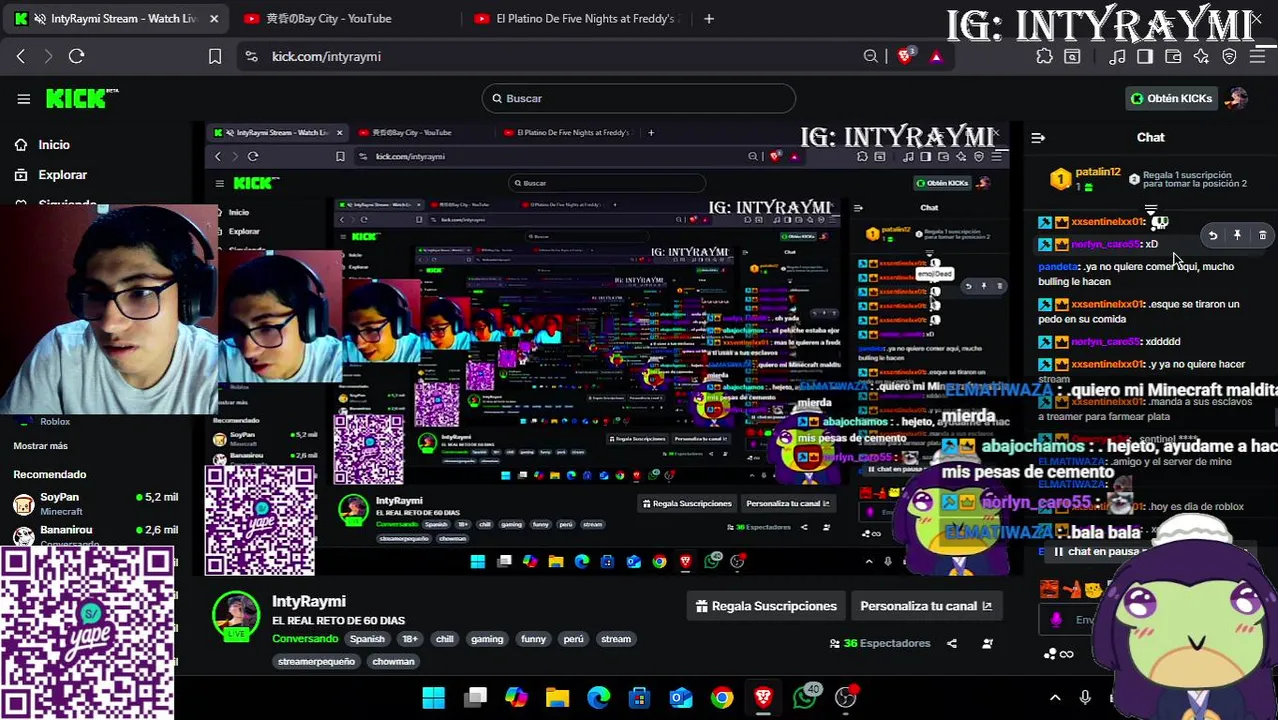
Task: Open the patalin12 top gifter entry
Action: point(1085,178)
